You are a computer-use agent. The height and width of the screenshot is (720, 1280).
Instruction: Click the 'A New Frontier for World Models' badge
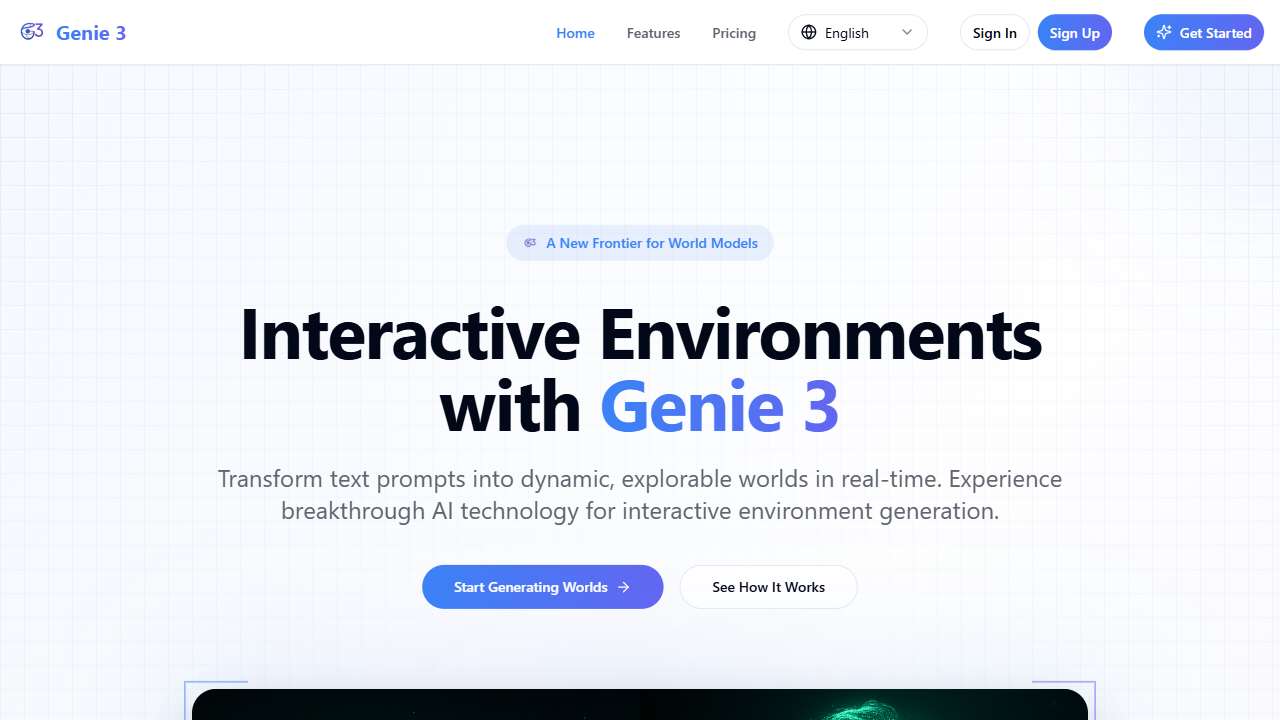coord(639,243)
